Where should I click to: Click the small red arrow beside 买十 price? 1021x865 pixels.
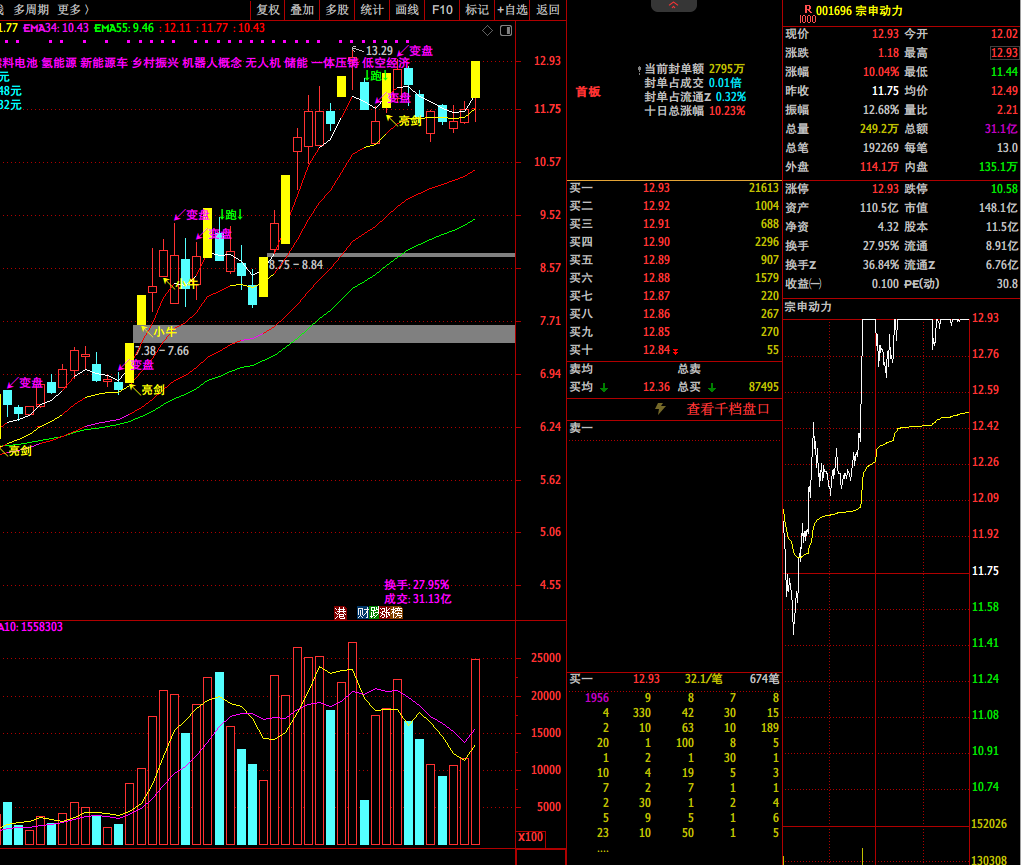click(675, 351)
